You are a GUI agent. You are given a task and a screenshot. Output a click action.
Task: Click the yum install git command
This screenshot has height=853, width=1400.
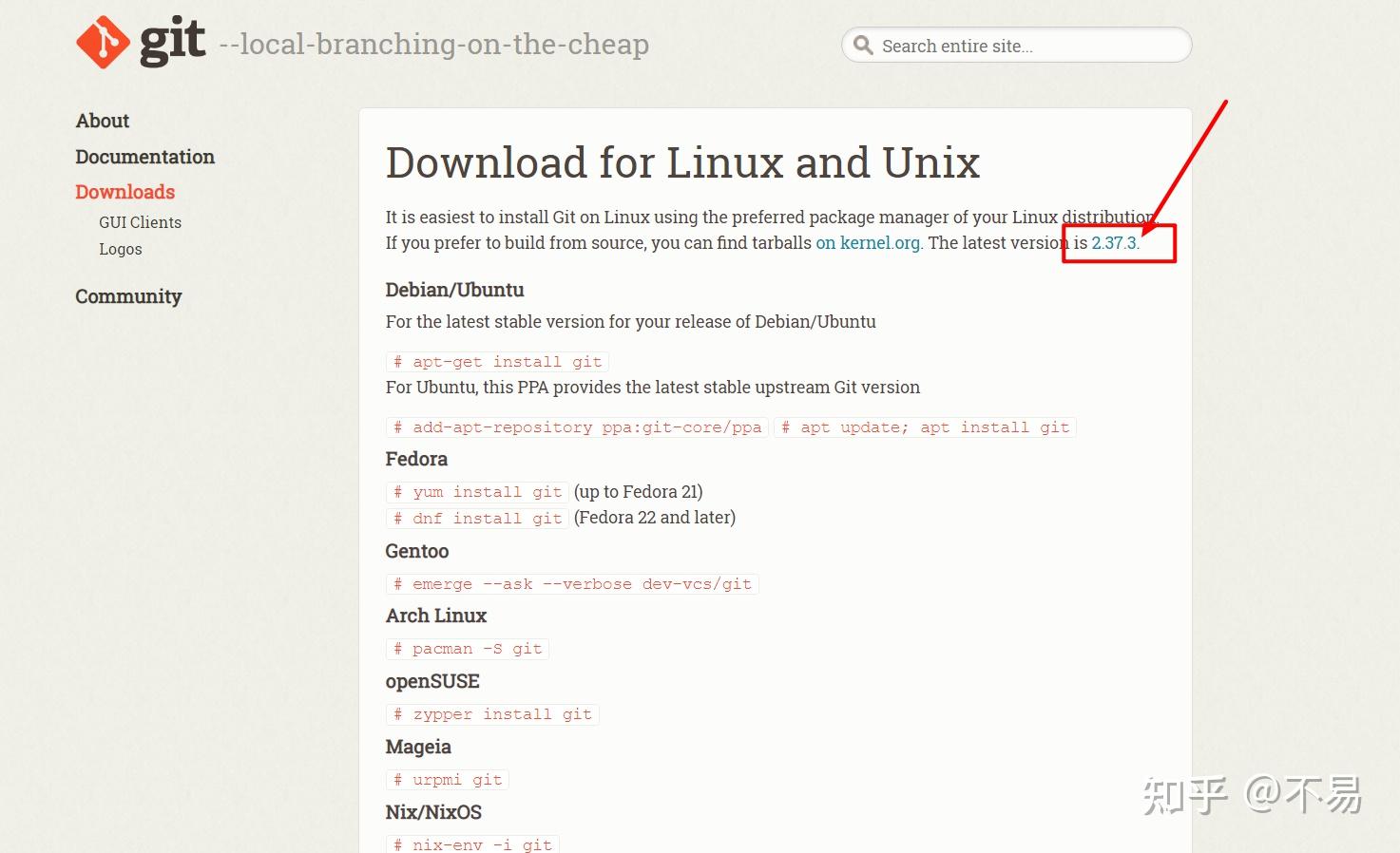click(477, 492)
